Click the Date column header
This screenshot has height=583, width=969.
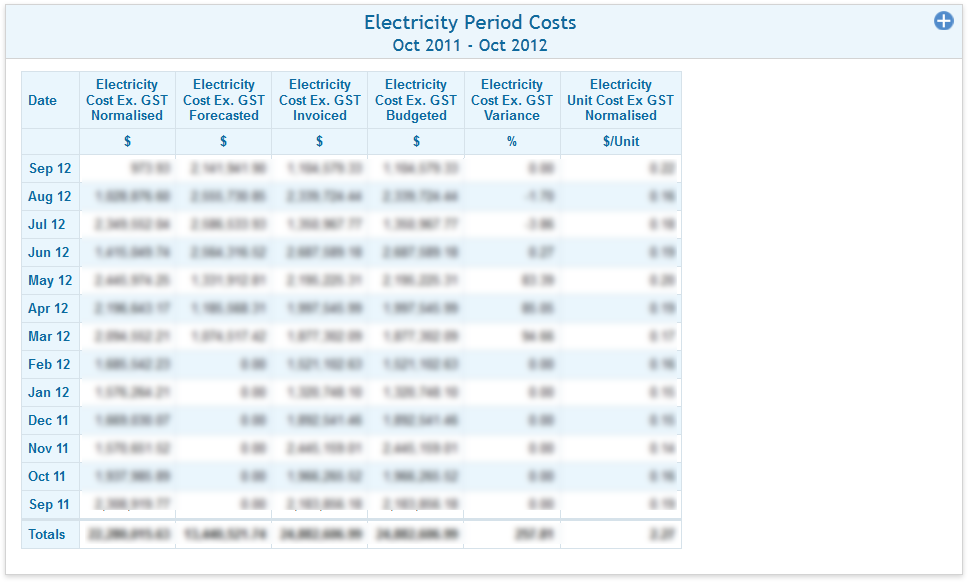43,100
